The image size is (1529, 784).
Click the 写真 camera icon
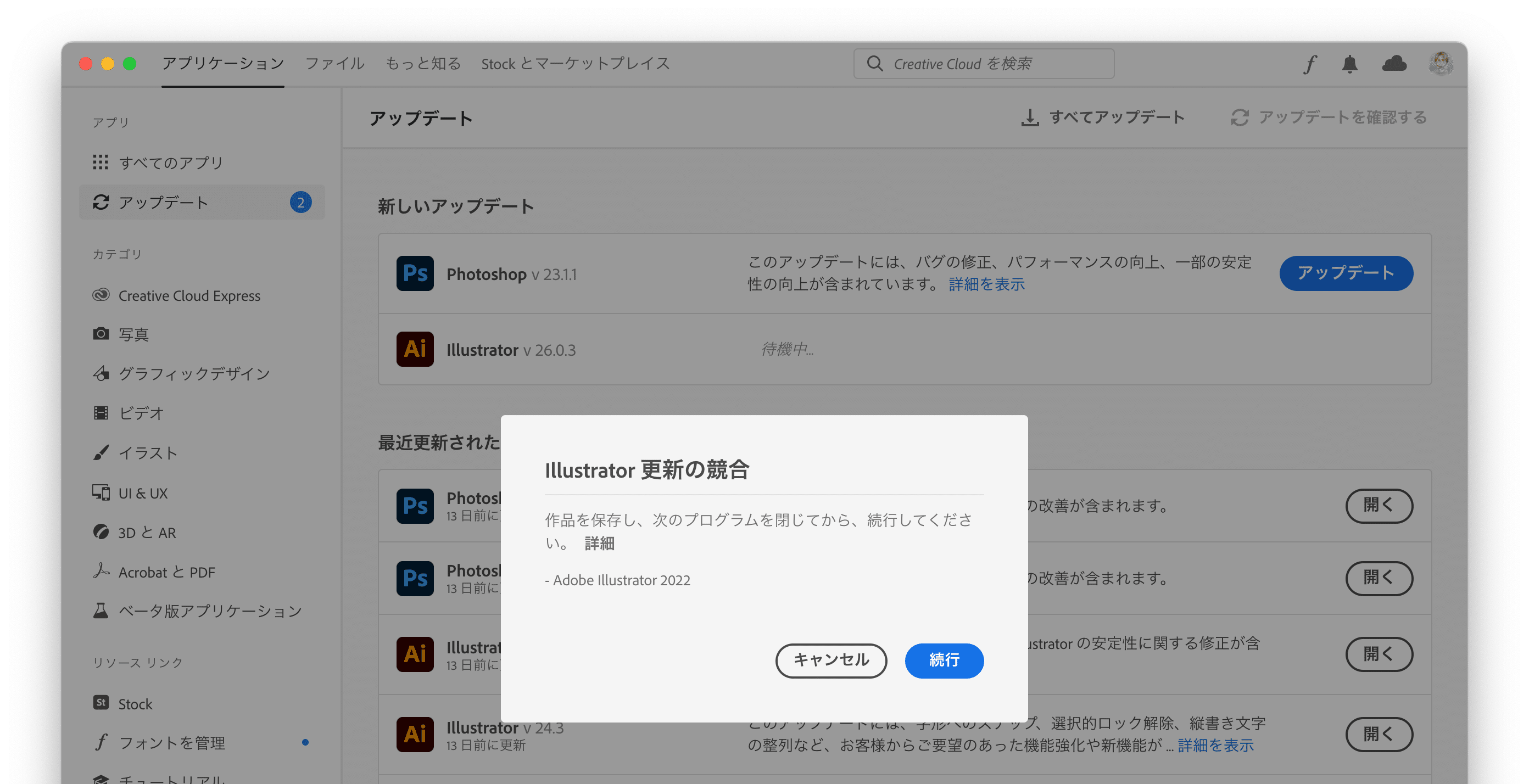(101, 334)
